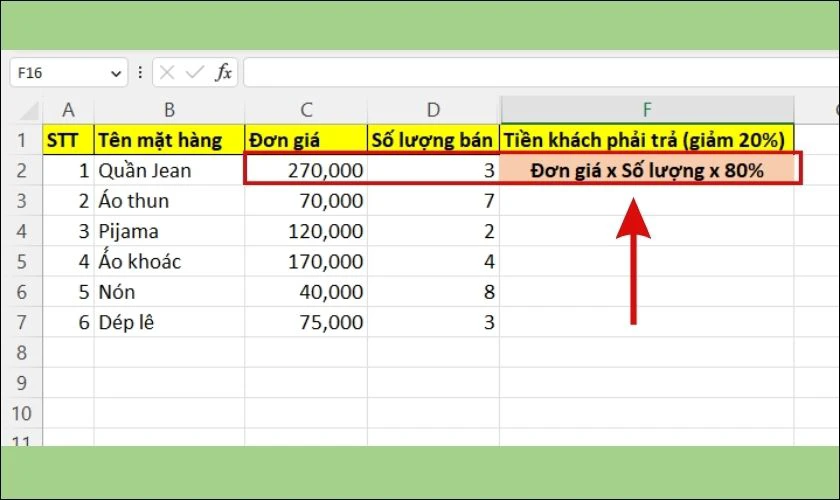The image size is (840, 500).
Task: Click the price cell 270,000
Action: 306,170
